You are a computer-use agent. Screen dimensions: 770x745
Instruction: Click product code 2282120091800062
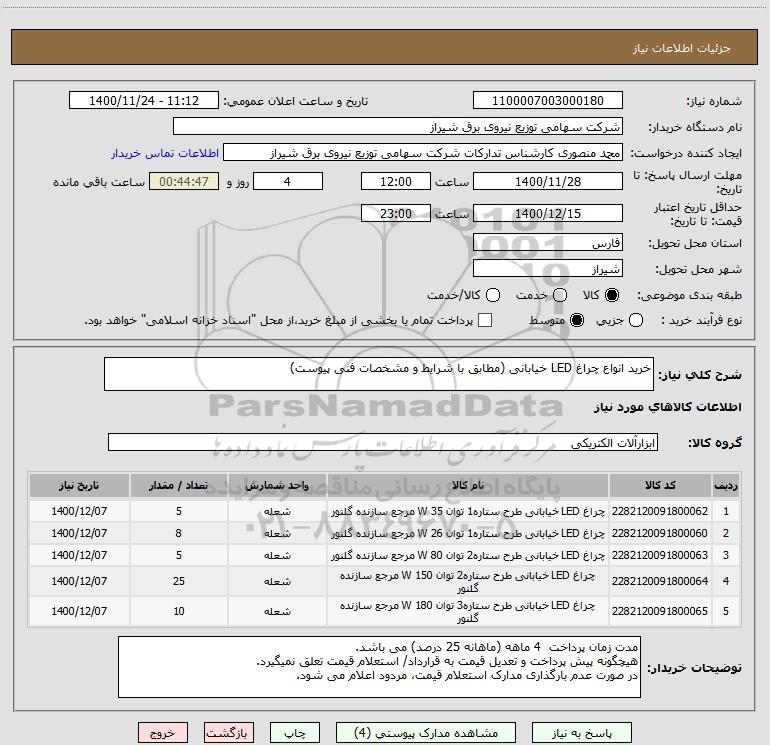click(x=660, y=511)
